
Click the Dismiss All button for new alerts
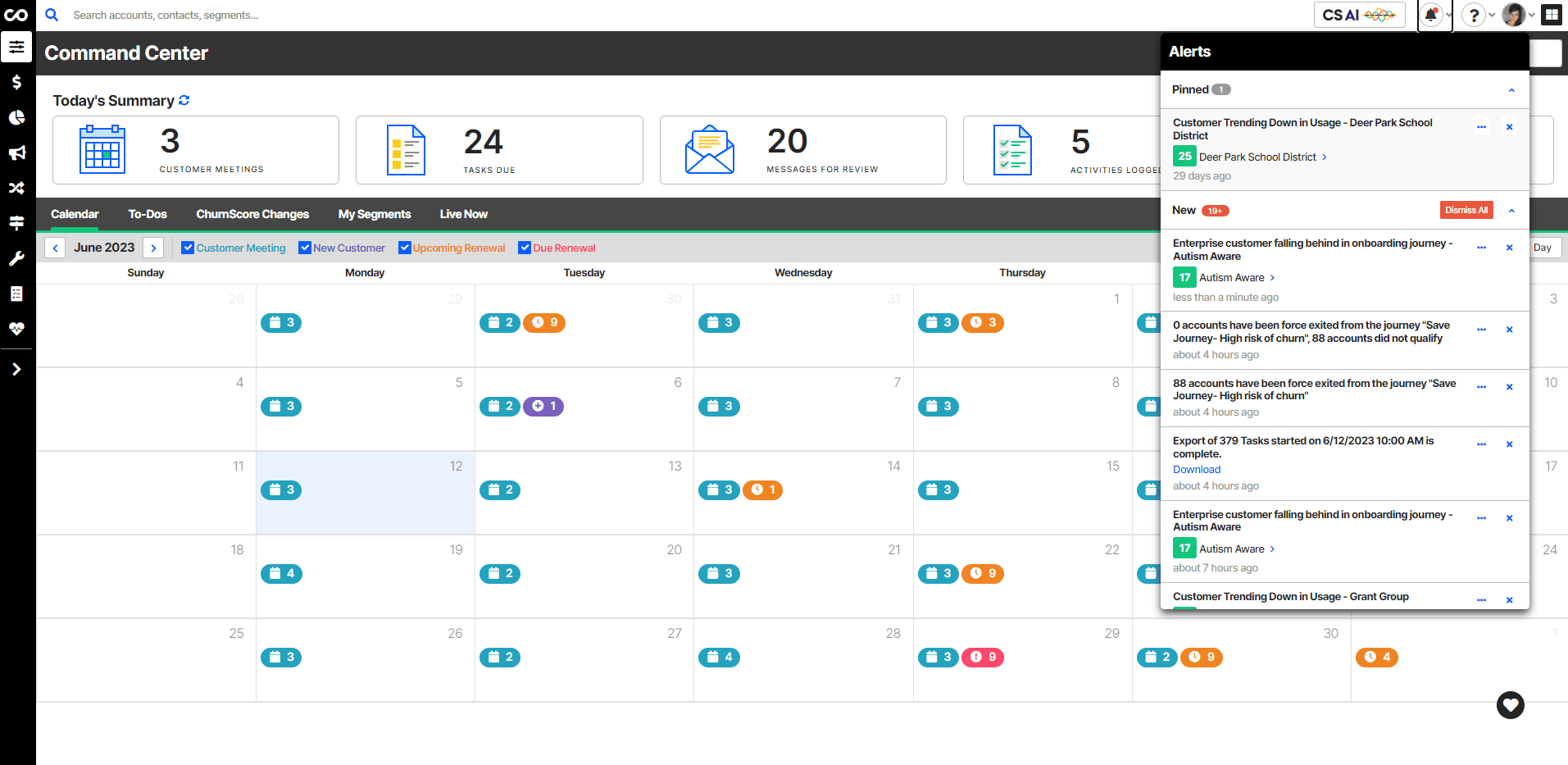(1466, 210)
